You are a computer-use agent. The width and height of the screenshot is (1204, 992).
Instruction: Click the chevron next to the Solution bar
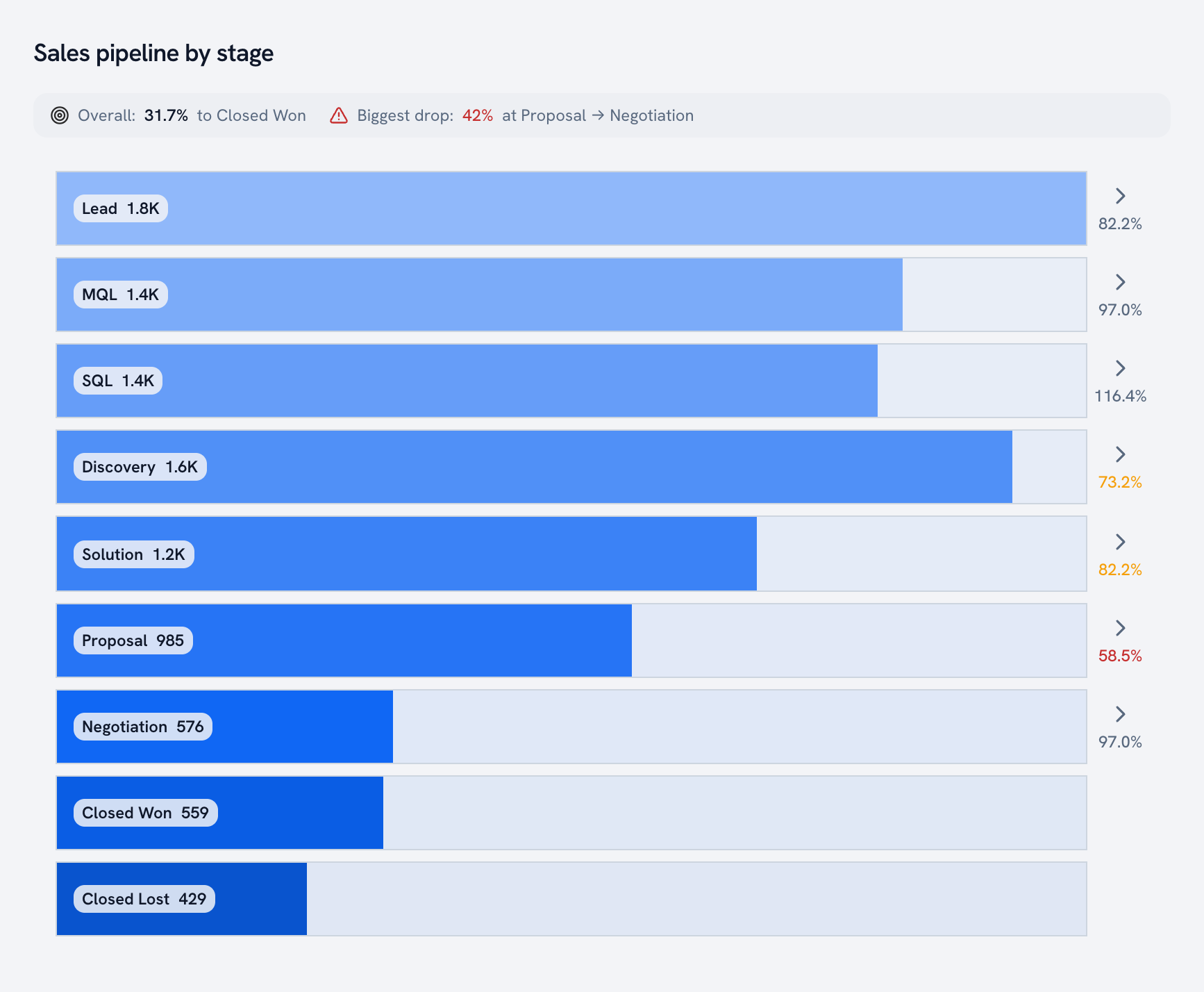[x=1120, y=542]
